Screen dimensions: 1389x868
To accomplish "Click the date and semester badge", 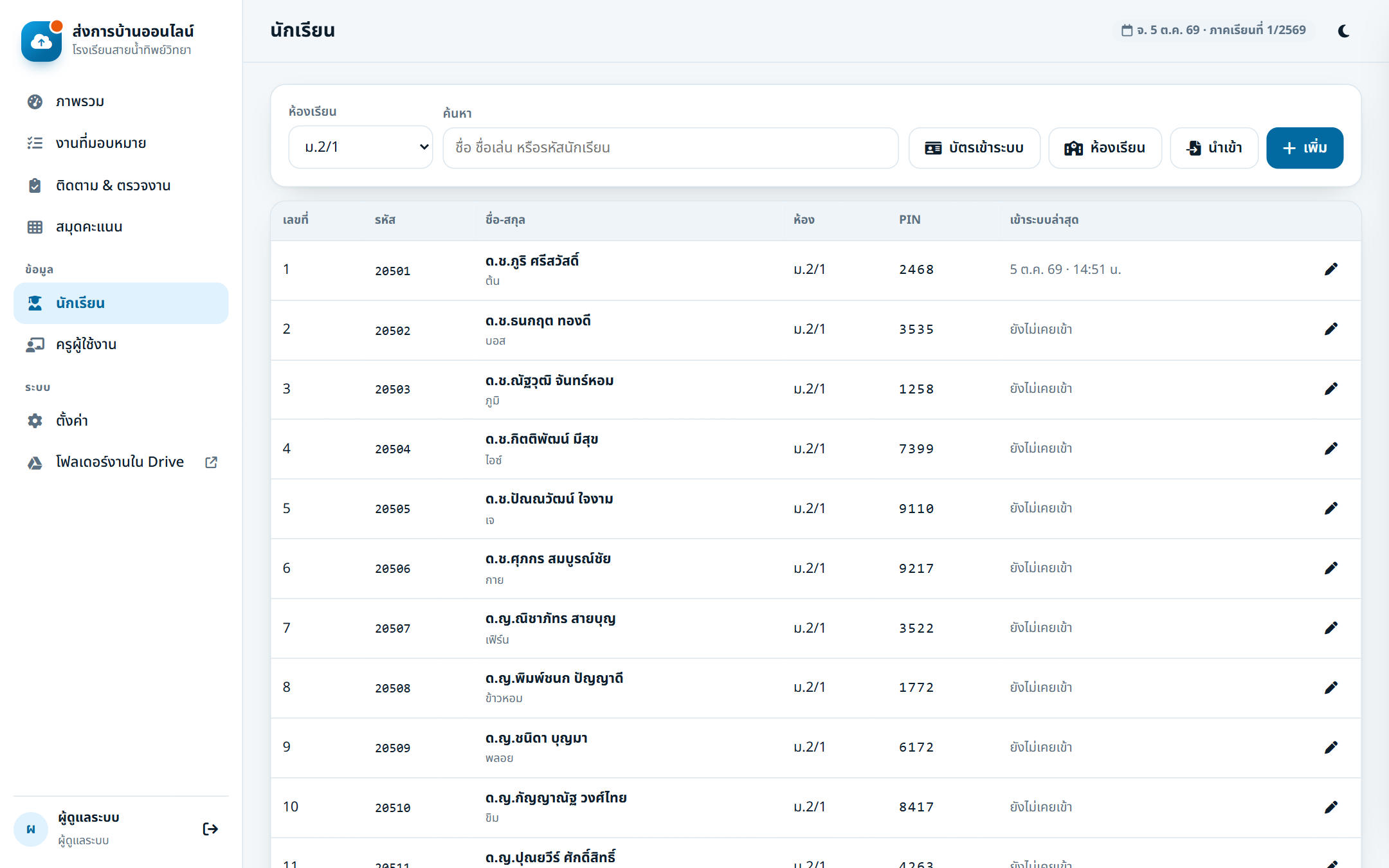I will [1213, 30].
